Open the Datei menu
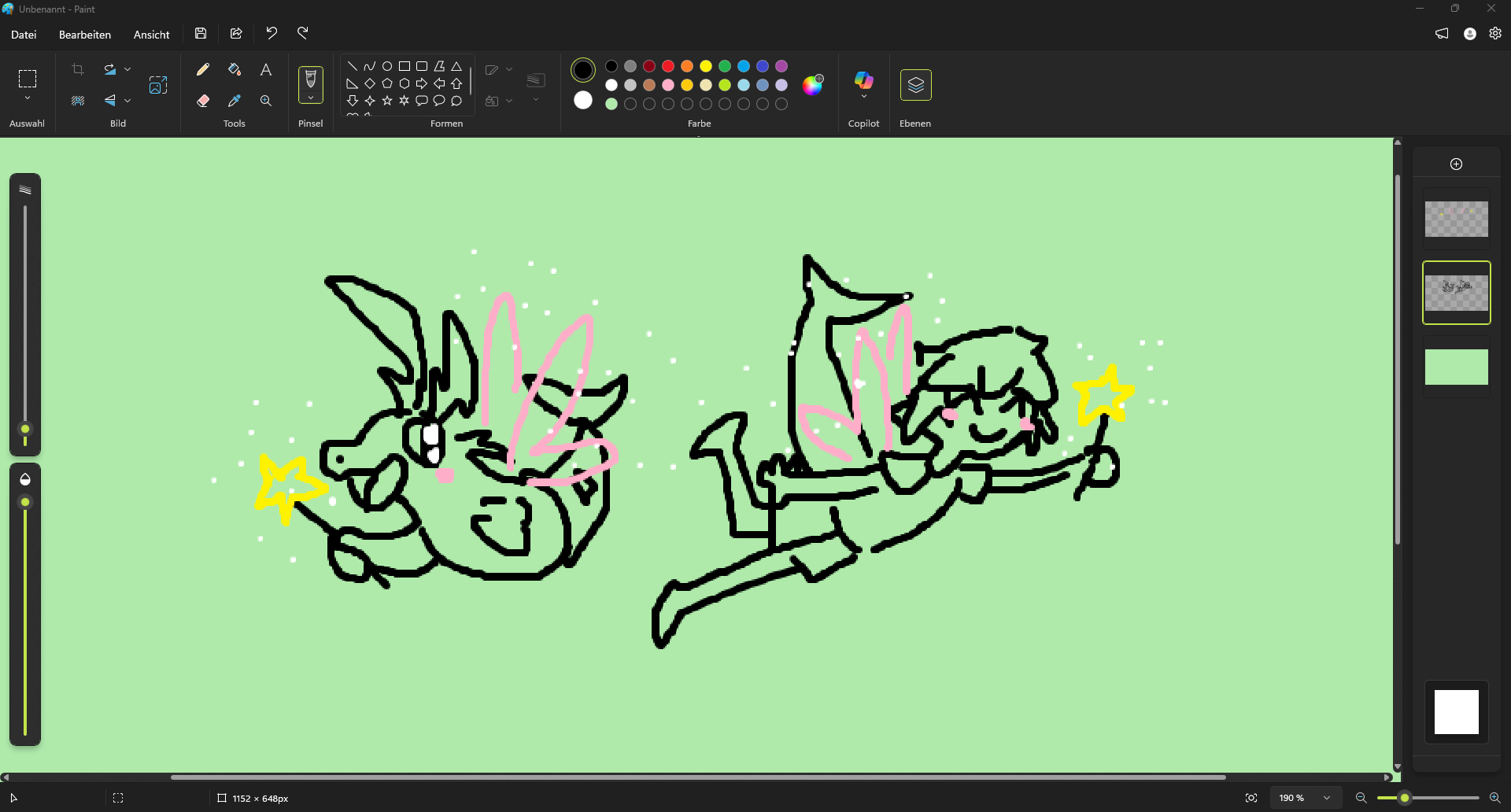Screen dimensions: 1511x812 (x=24, y=35)
